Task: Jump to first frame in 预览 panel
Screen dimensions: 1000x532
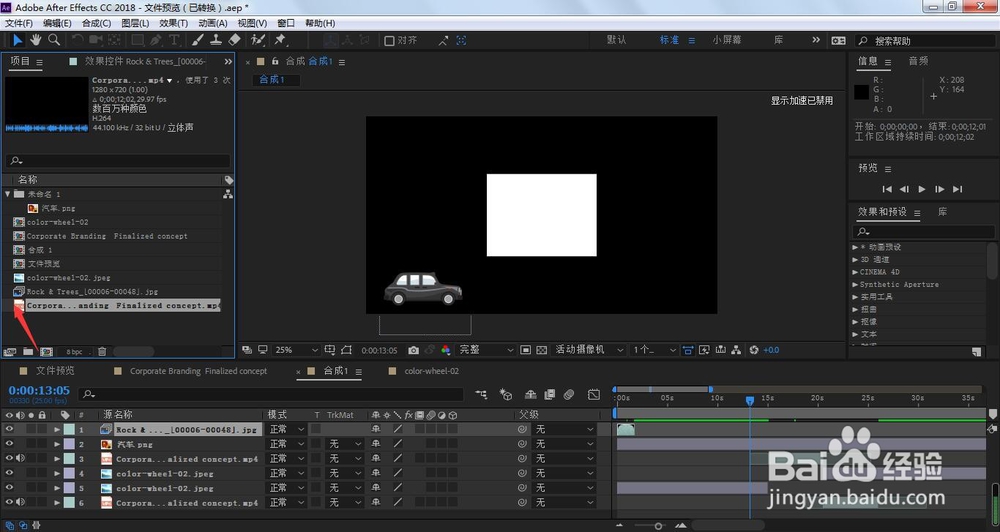Action: point(886,189)
